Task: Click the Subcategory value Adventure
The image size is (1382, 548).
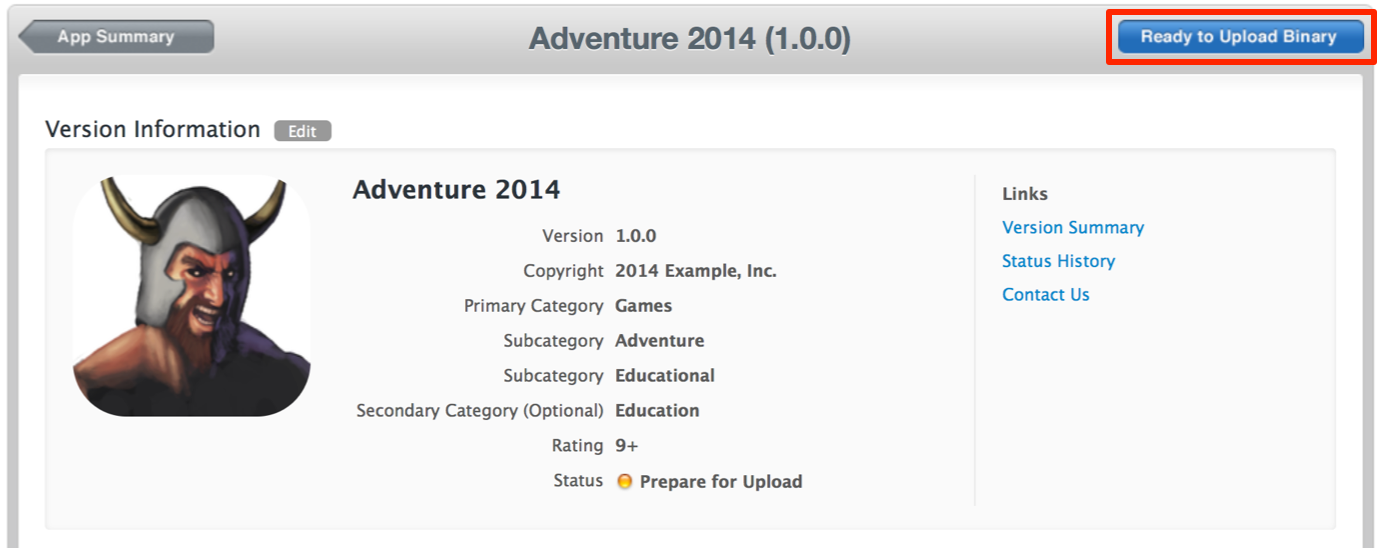Action: point(660,341)
